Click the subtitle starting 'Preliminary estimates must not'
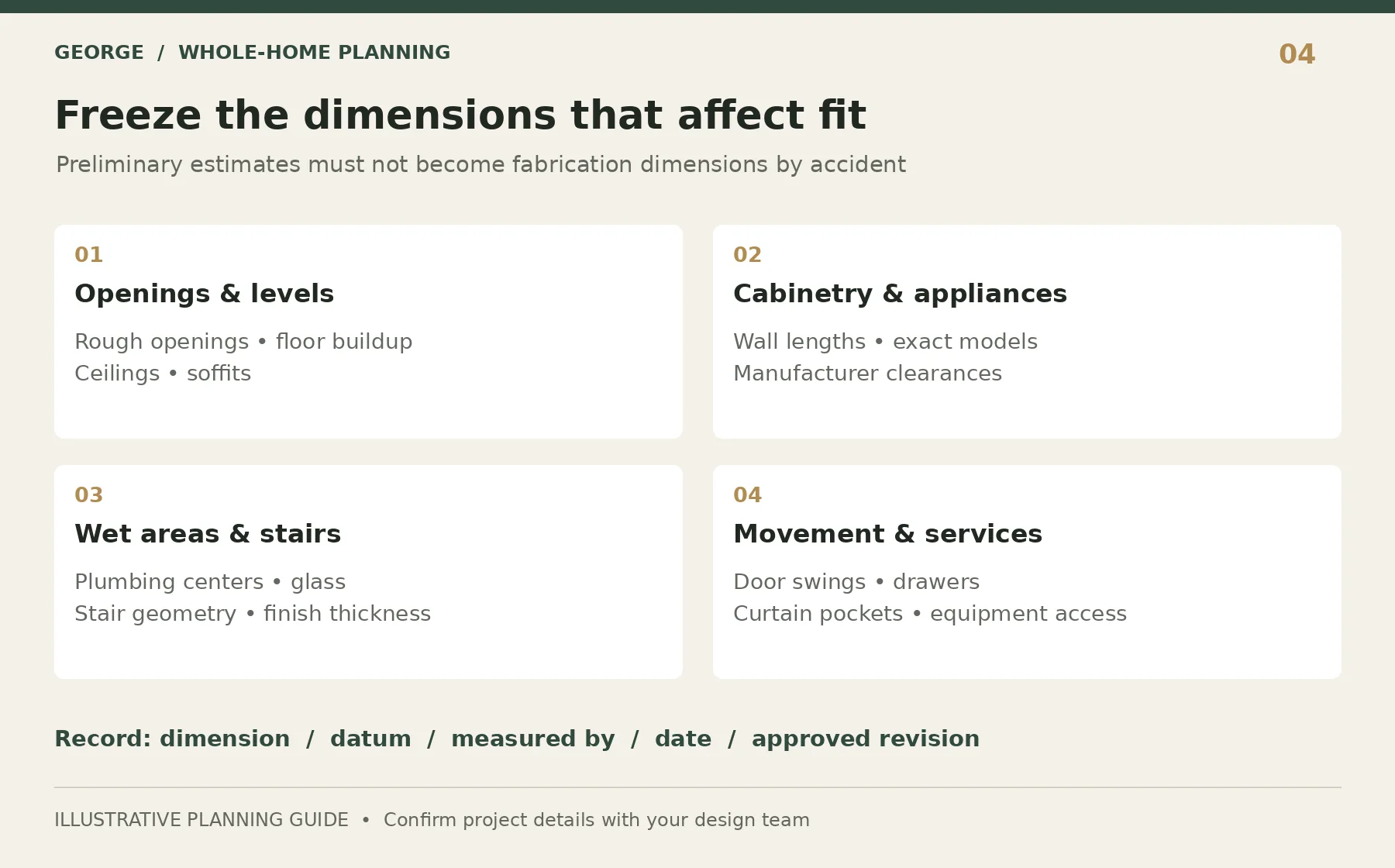The height and width of the screenshot is (868, 1395). [480, 164]
